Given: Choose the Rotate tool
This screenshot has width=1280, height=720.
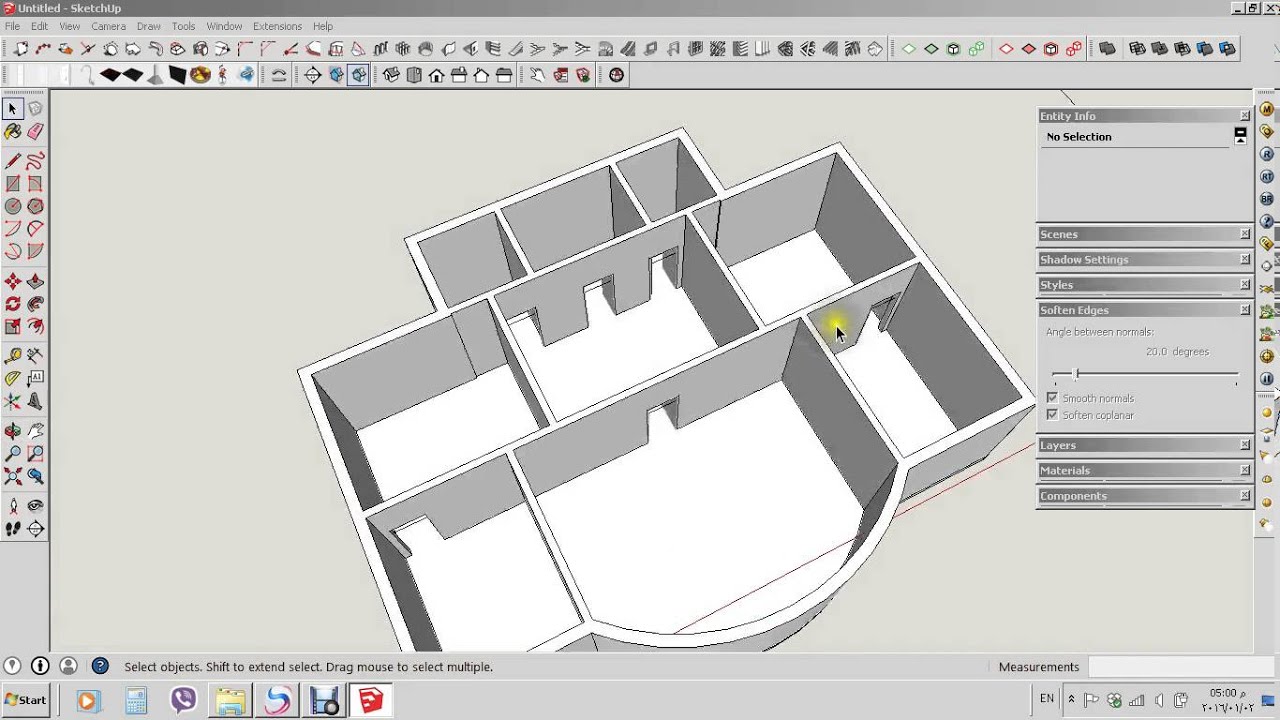Looking at the screenshot, I should click(x=13, y=303).
